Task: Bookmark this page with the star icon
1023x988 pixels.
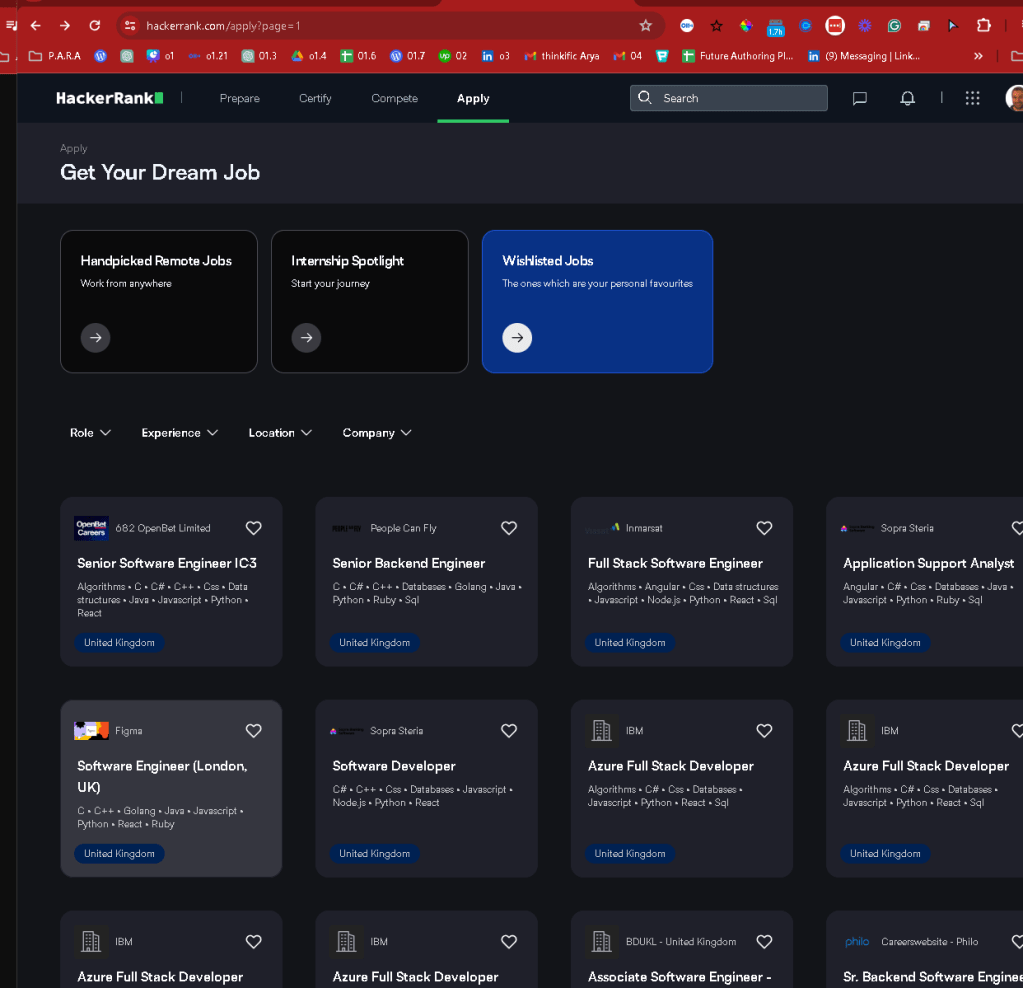Action: pos(645,25)
